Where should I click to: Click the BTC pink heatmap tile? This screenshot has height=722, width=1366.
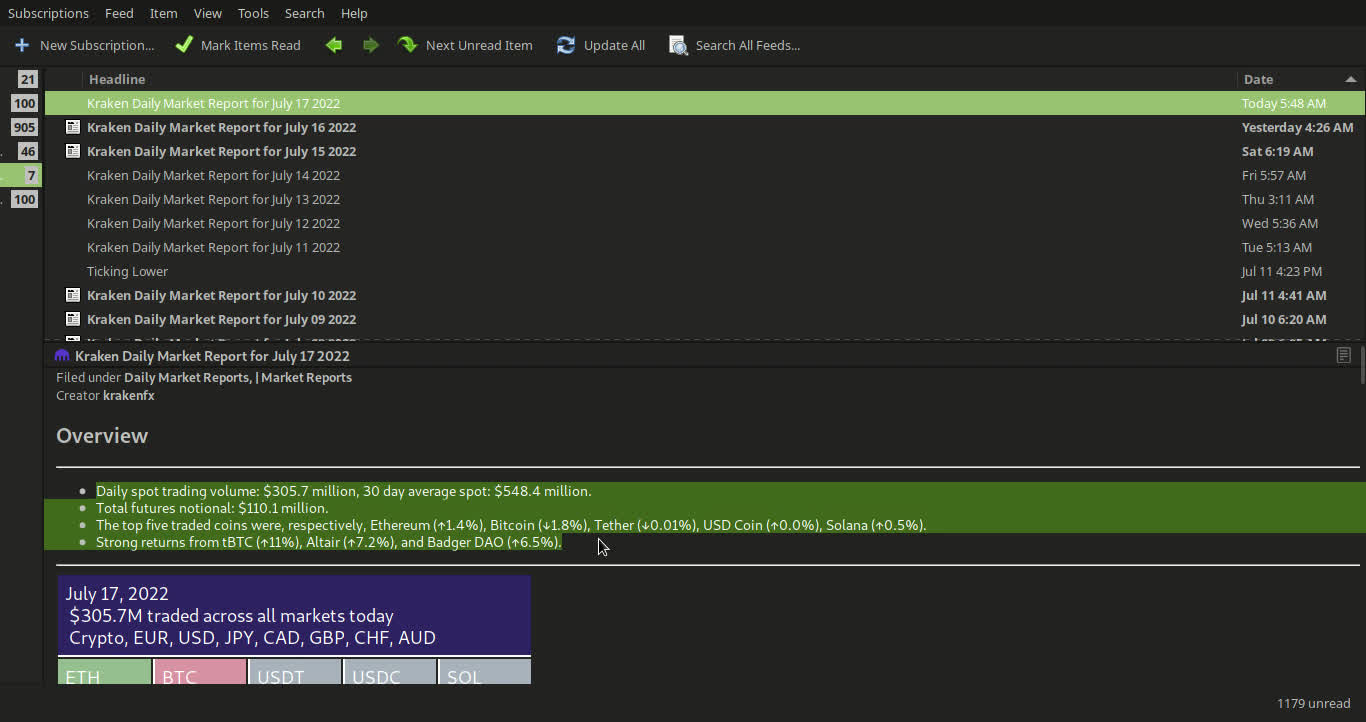[x=200, y=671]
